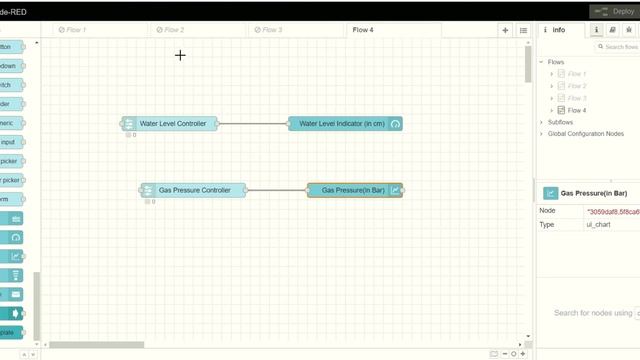
Task: Select Flow 3 label in info tree
Action: click(x=577, y=98)
